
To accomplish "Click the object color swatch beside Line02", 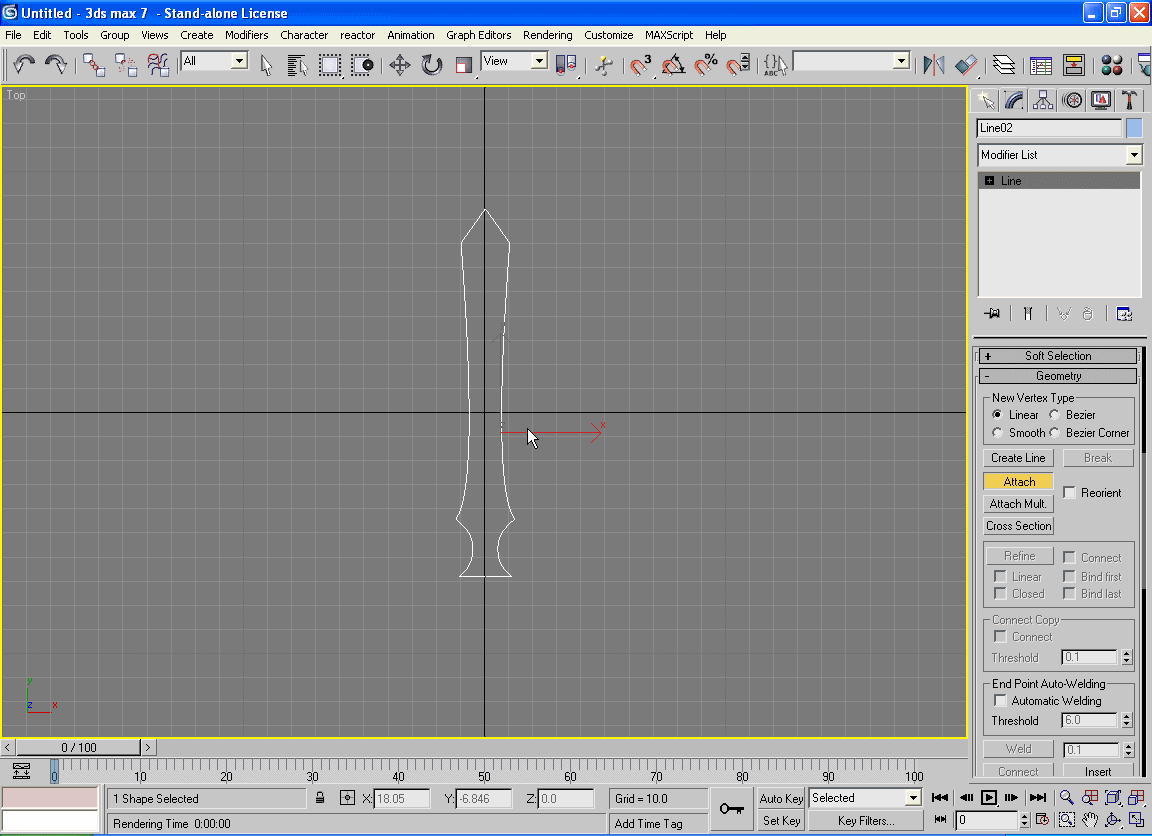I will pyautogui.click(x=1134, y=128).
